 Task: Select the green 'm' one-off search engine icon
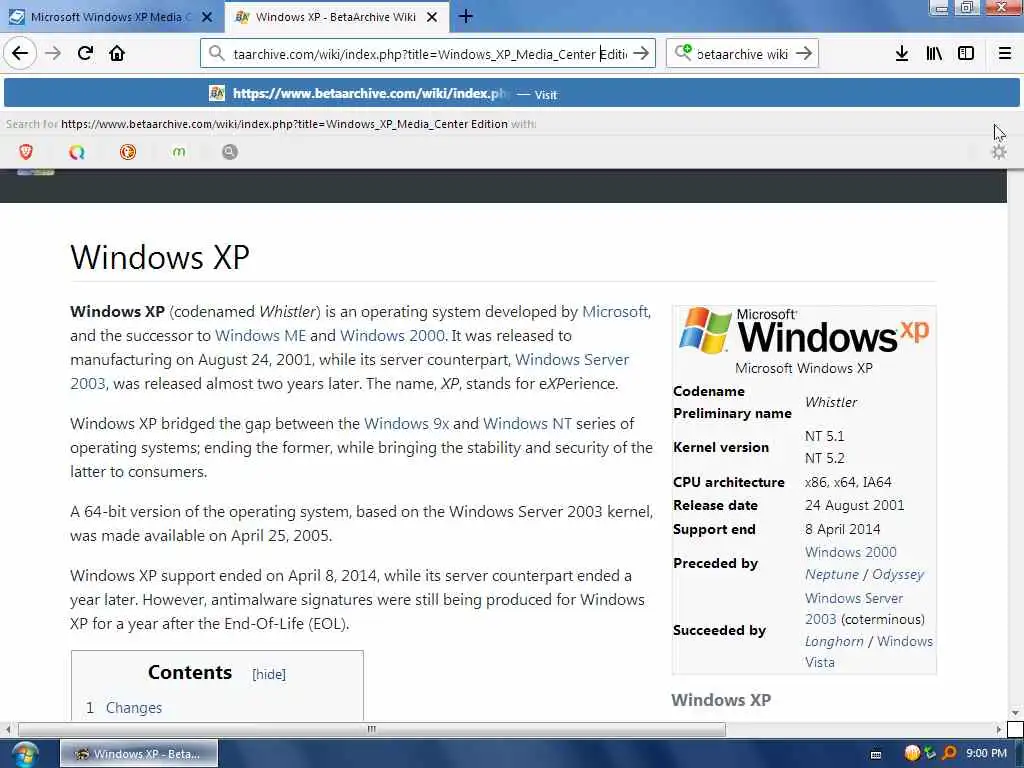pyautogui.click(x=179, y=152)
